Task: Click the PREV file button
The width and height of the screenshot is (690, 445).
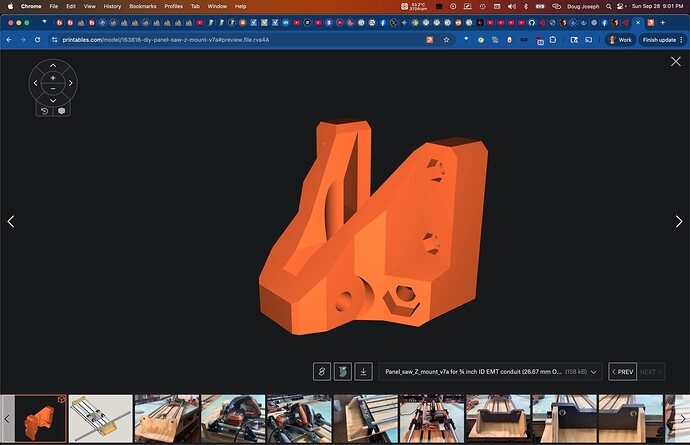Action: pyautogui.click(x=621, y=371)
